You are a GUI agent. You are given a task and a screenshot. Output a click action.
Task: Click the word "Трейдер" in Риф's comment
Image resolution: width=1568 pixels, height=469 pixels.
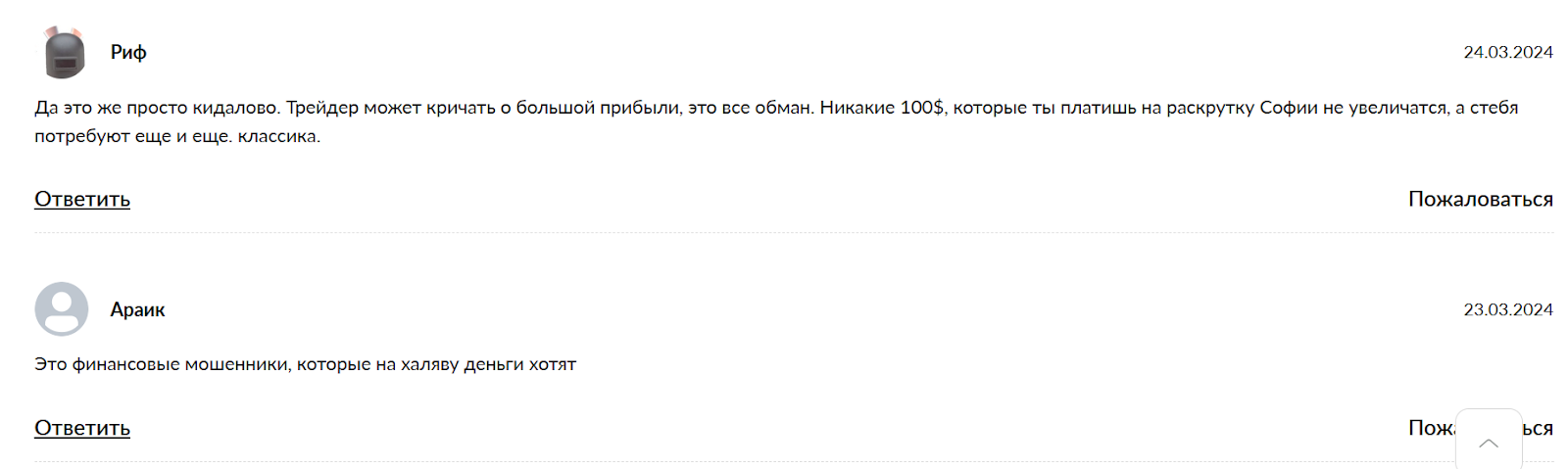[322, 108]
